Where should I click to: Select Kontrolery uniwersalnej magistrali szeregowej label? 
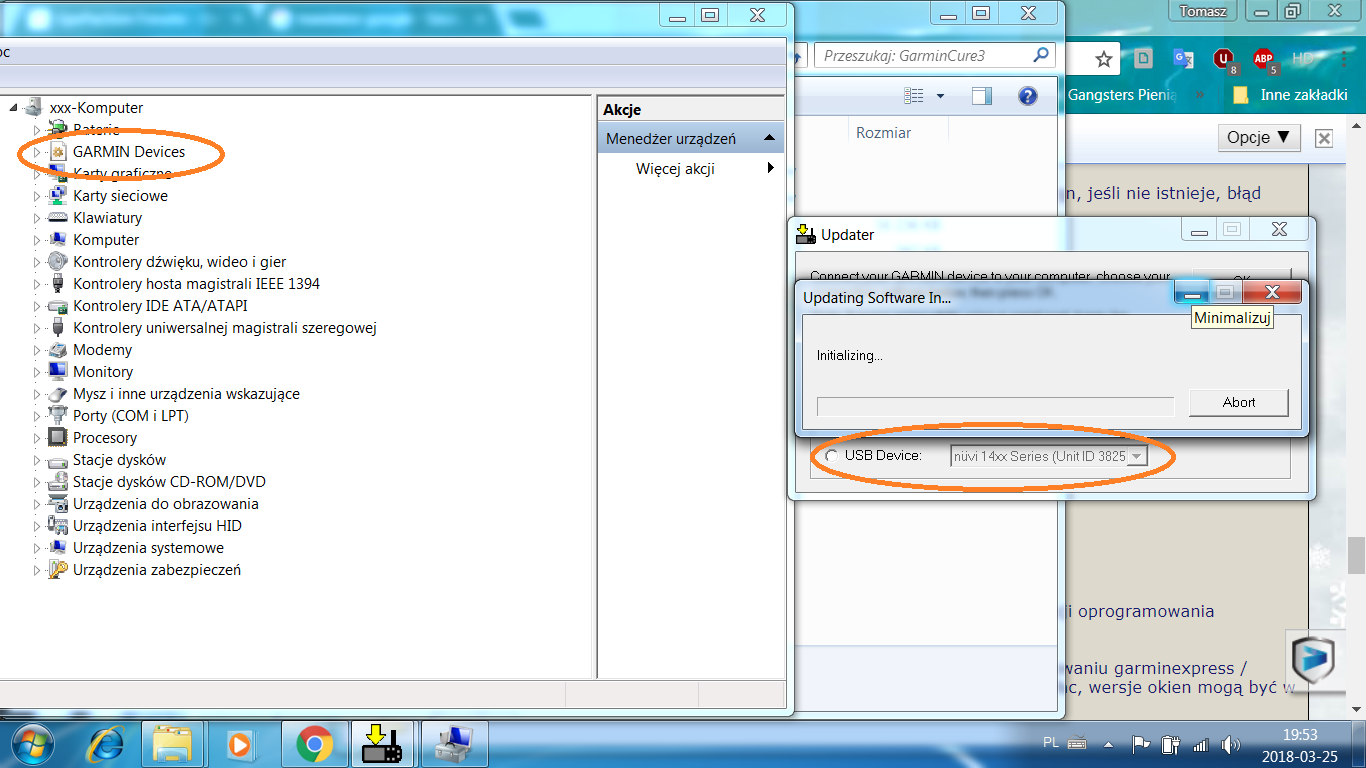(225, 328)
